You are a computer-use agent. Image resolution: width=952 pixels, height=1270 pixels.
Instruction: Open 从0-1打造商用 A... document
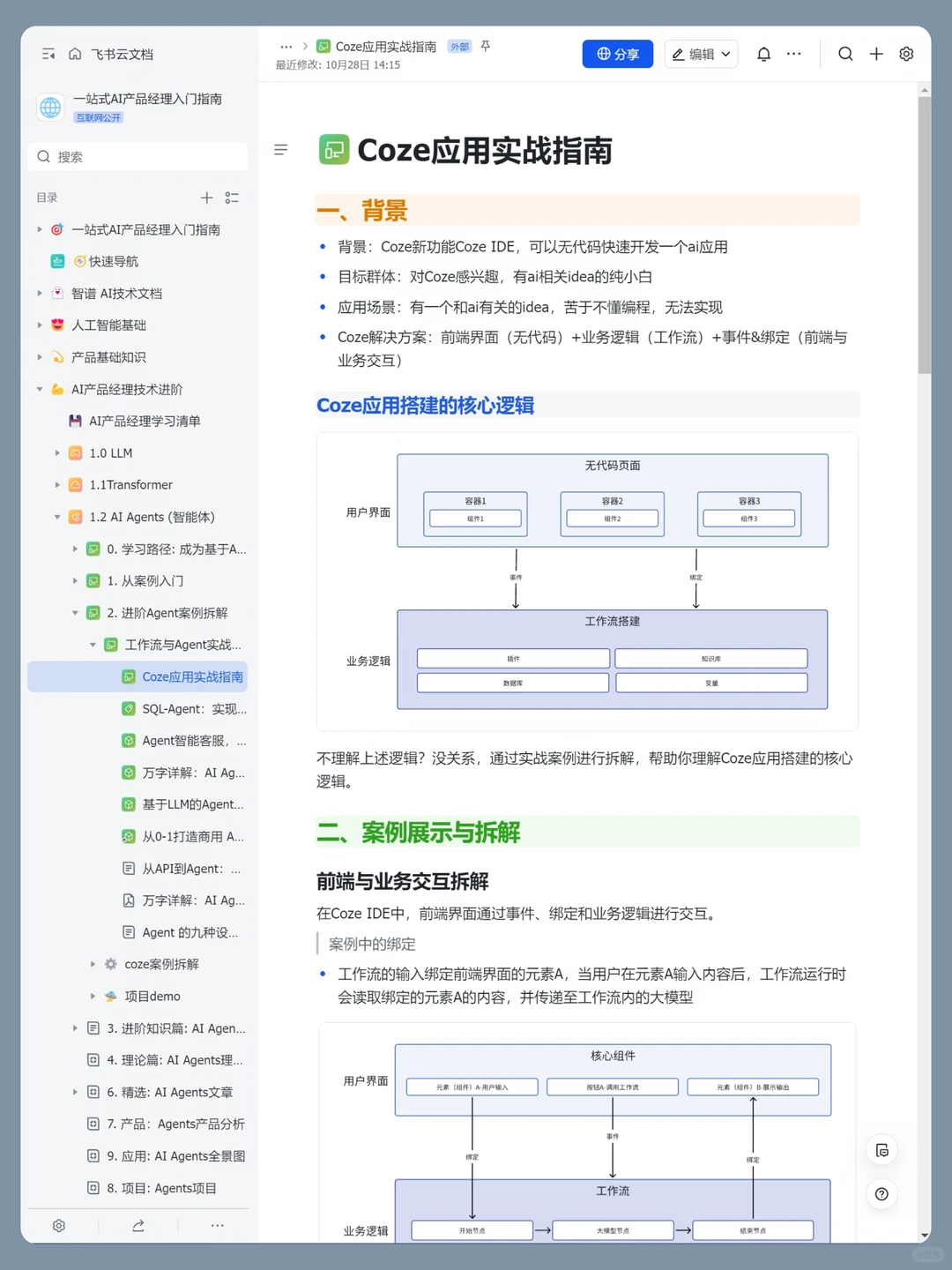tap(193, 836)
